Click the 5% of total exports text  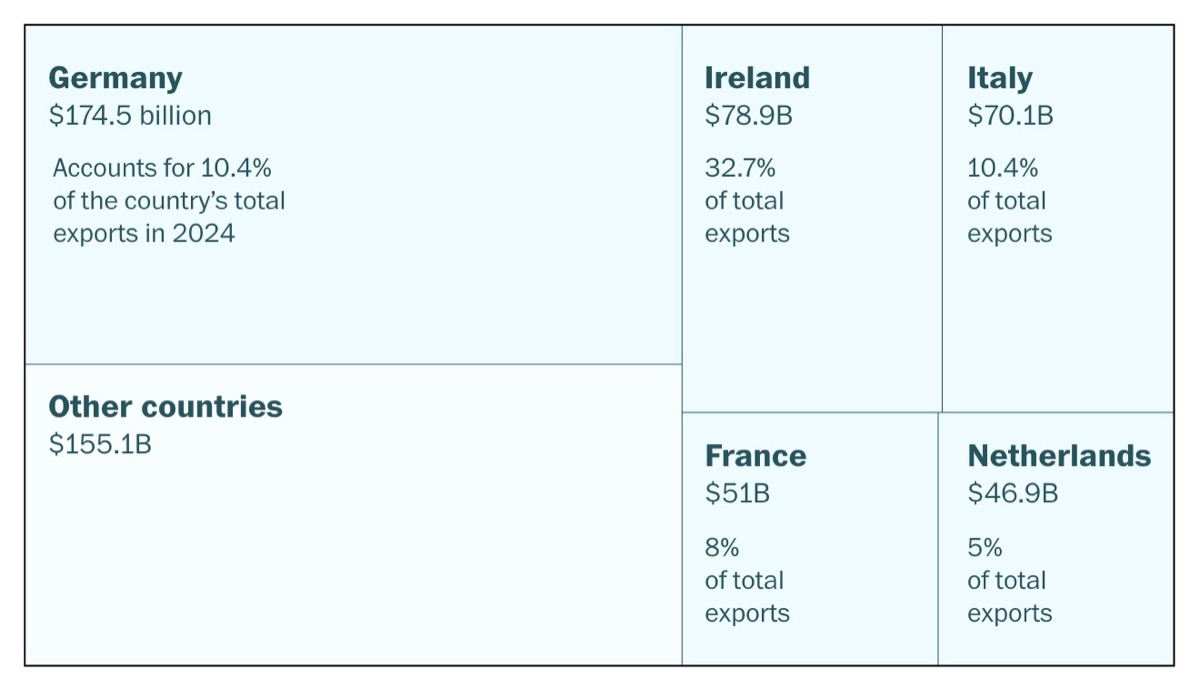coord(1009,581)
